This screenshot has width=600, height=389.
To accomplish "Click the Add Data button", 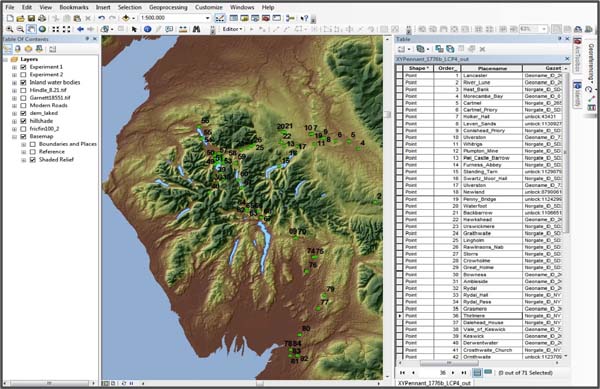I will point(126,18).
